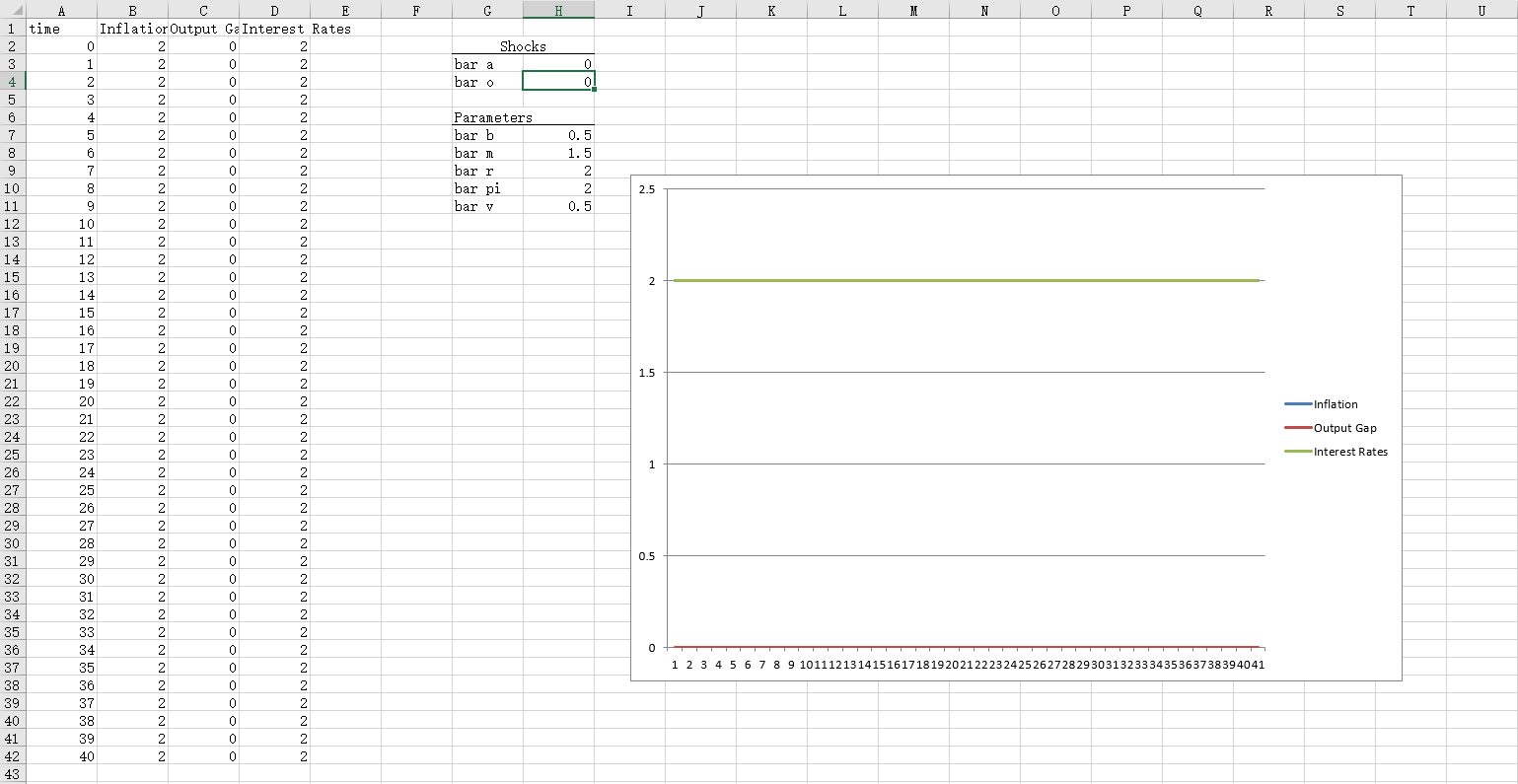Image resolution: width=1518 pixels, height=784 pixels.
Task: Click time value 0 in column A
Action: [61, 46]
